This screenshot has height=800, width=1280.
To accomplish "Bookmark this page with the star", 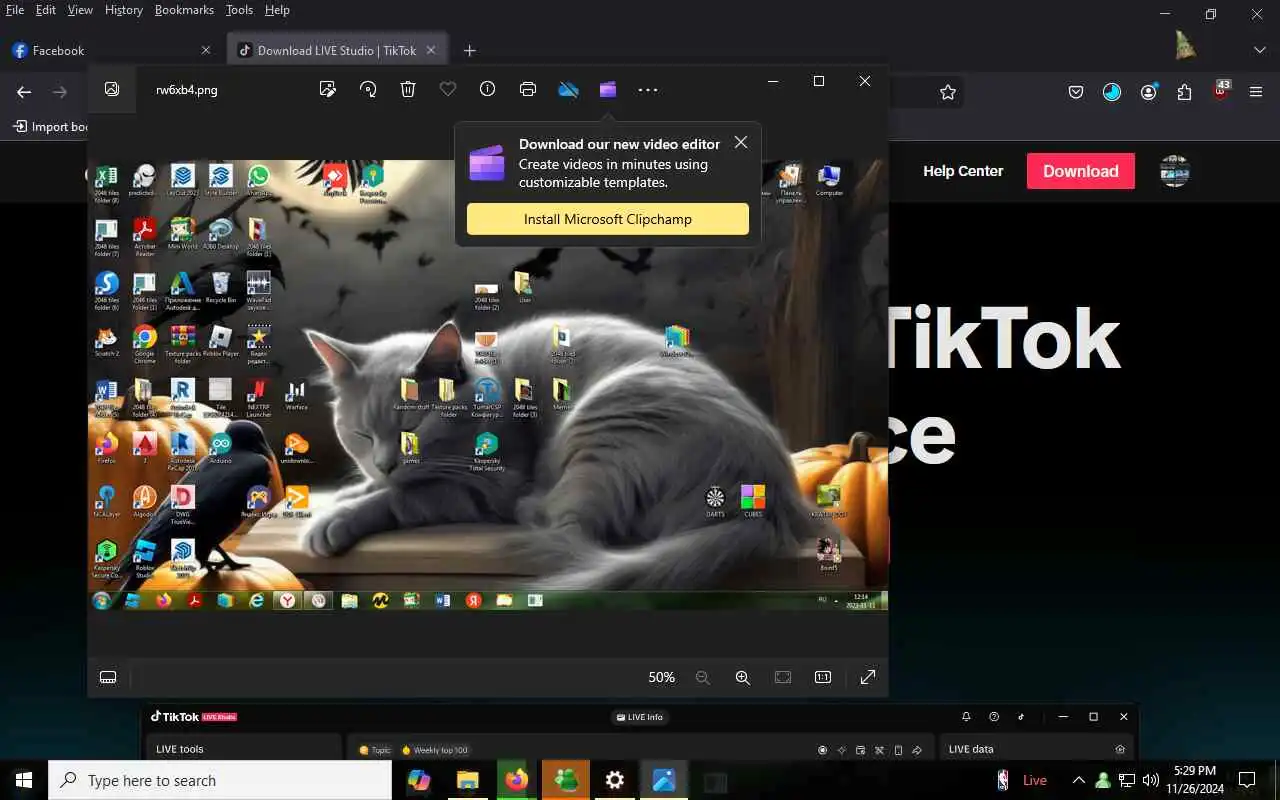I will click(948, 92).
